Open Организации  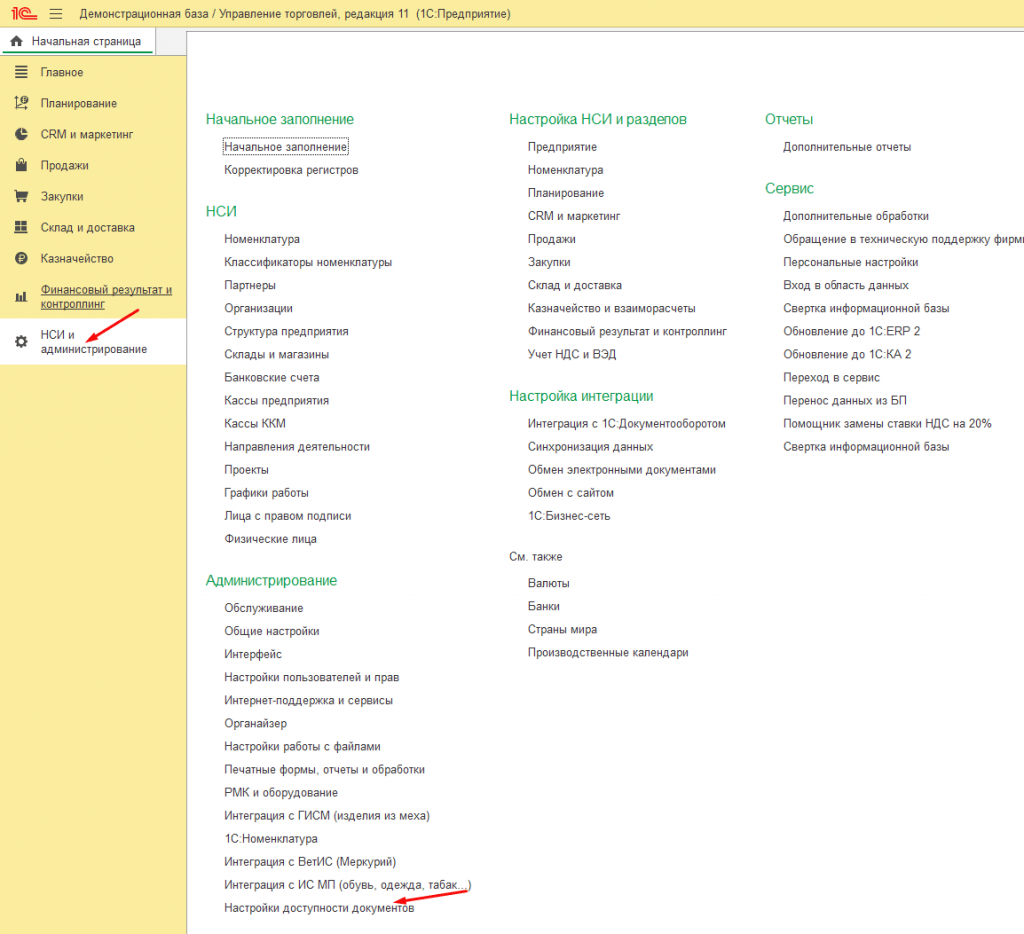point(259,308)
